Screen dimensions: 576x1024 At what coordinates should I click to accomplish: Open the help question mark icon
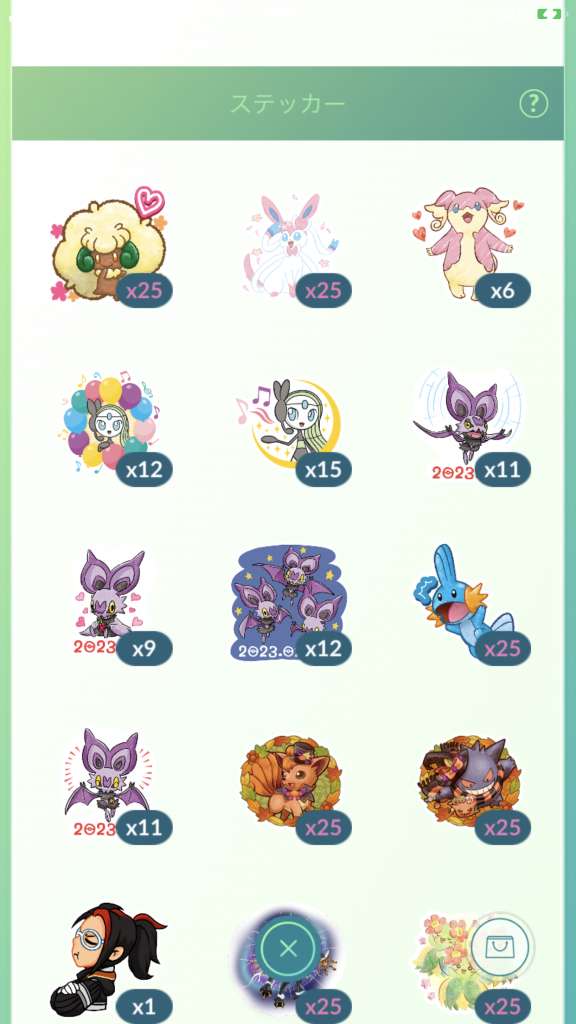point(534,103)
